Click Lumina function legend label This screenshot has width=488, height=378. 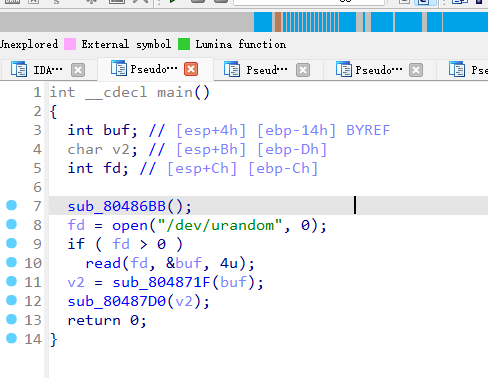241,44
